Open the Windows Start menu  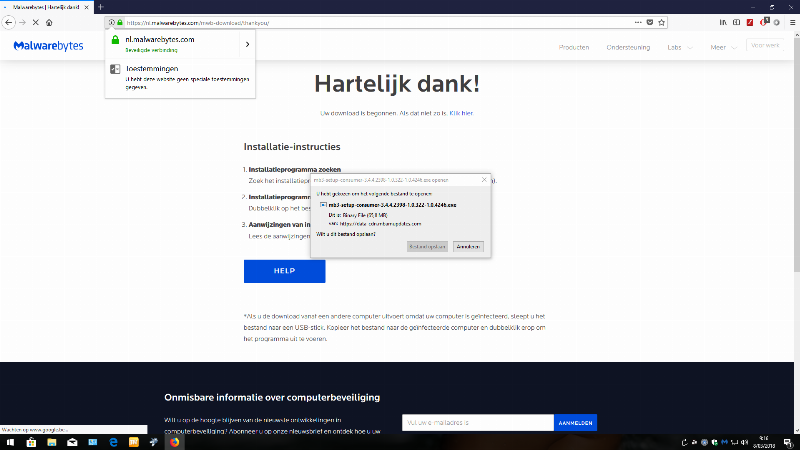[x=10, y=442]
